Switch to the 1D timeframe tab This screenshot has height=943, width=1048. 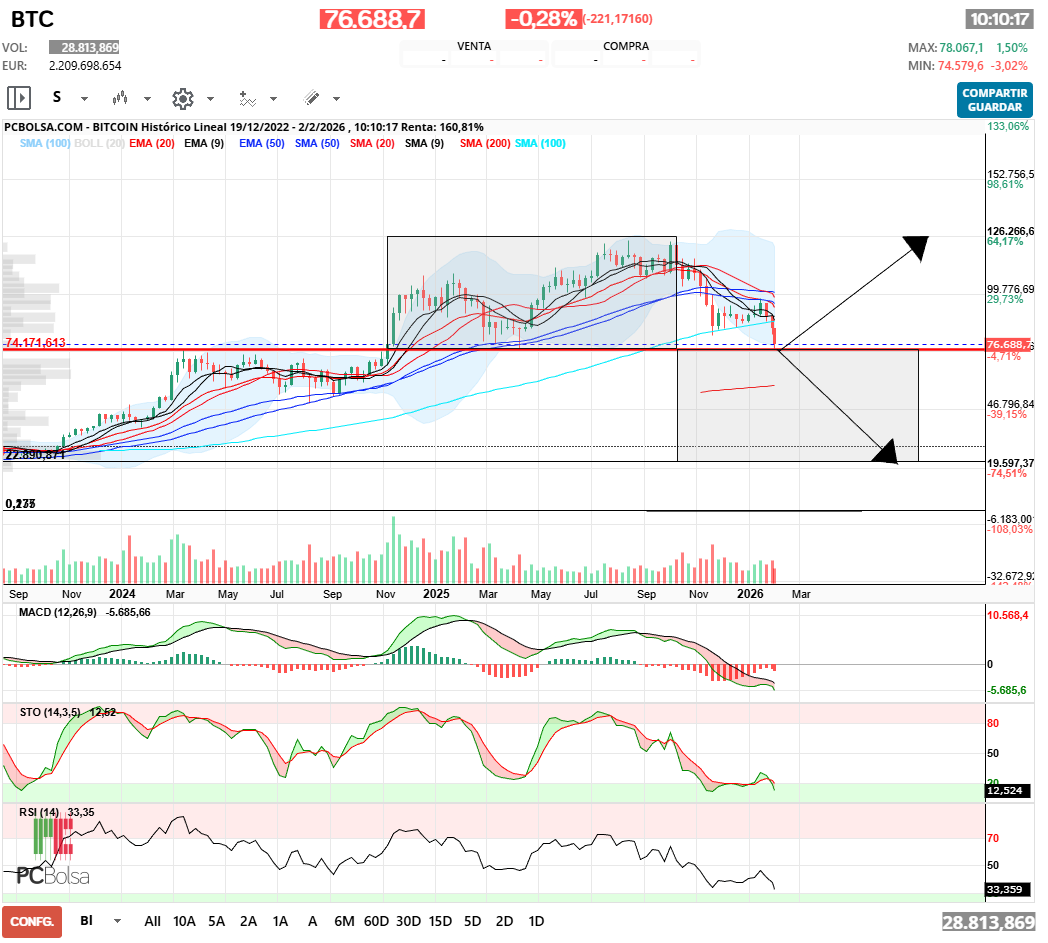(536, 921)
